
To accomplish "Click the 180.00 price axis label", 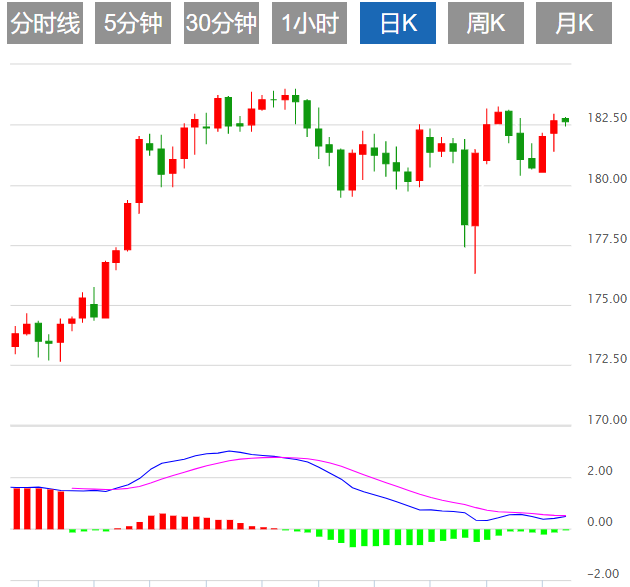I will pos(607,178).
